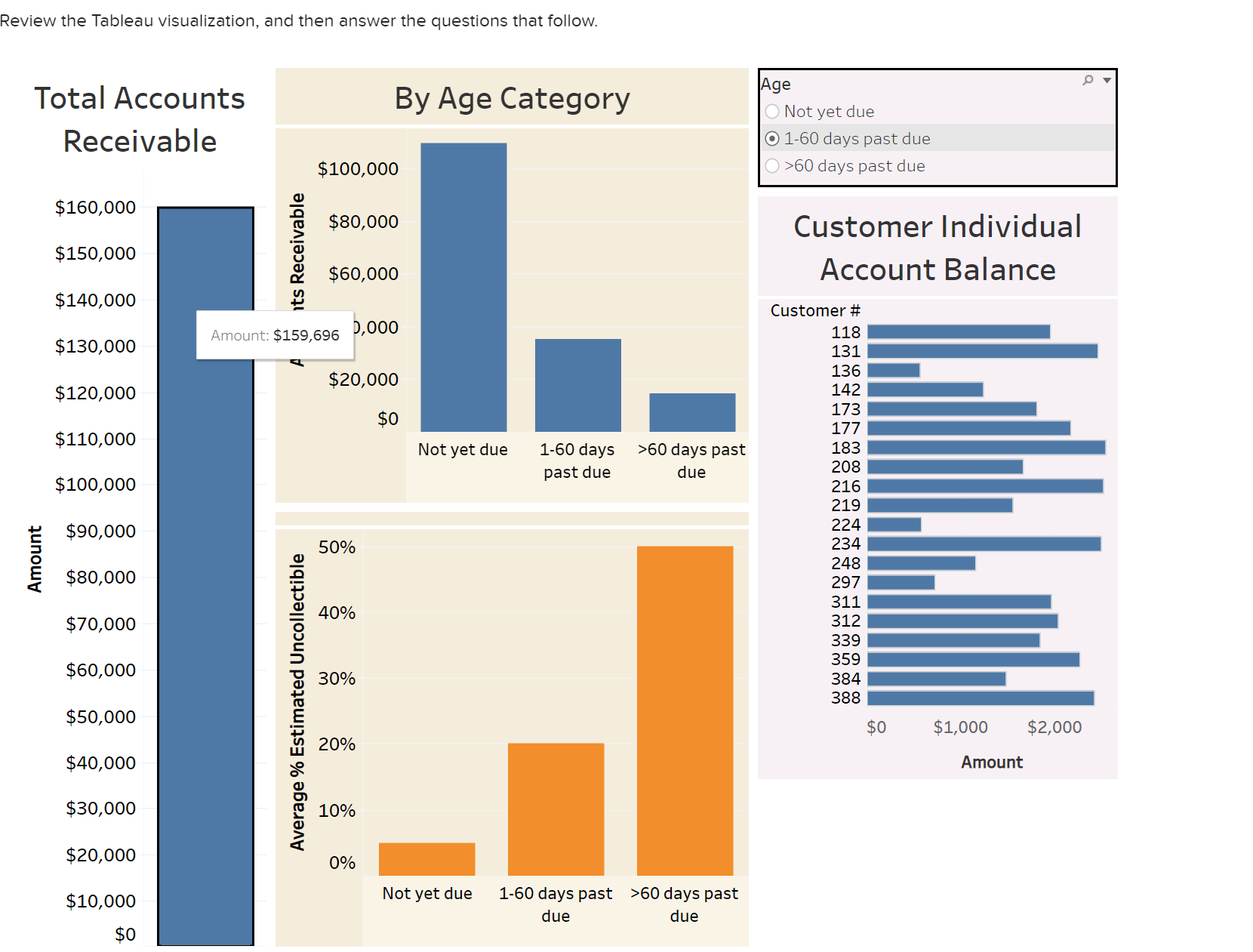Open the Age filter options caret
This screenshot has height=952, width=1253.
(x=1107, y=80)
